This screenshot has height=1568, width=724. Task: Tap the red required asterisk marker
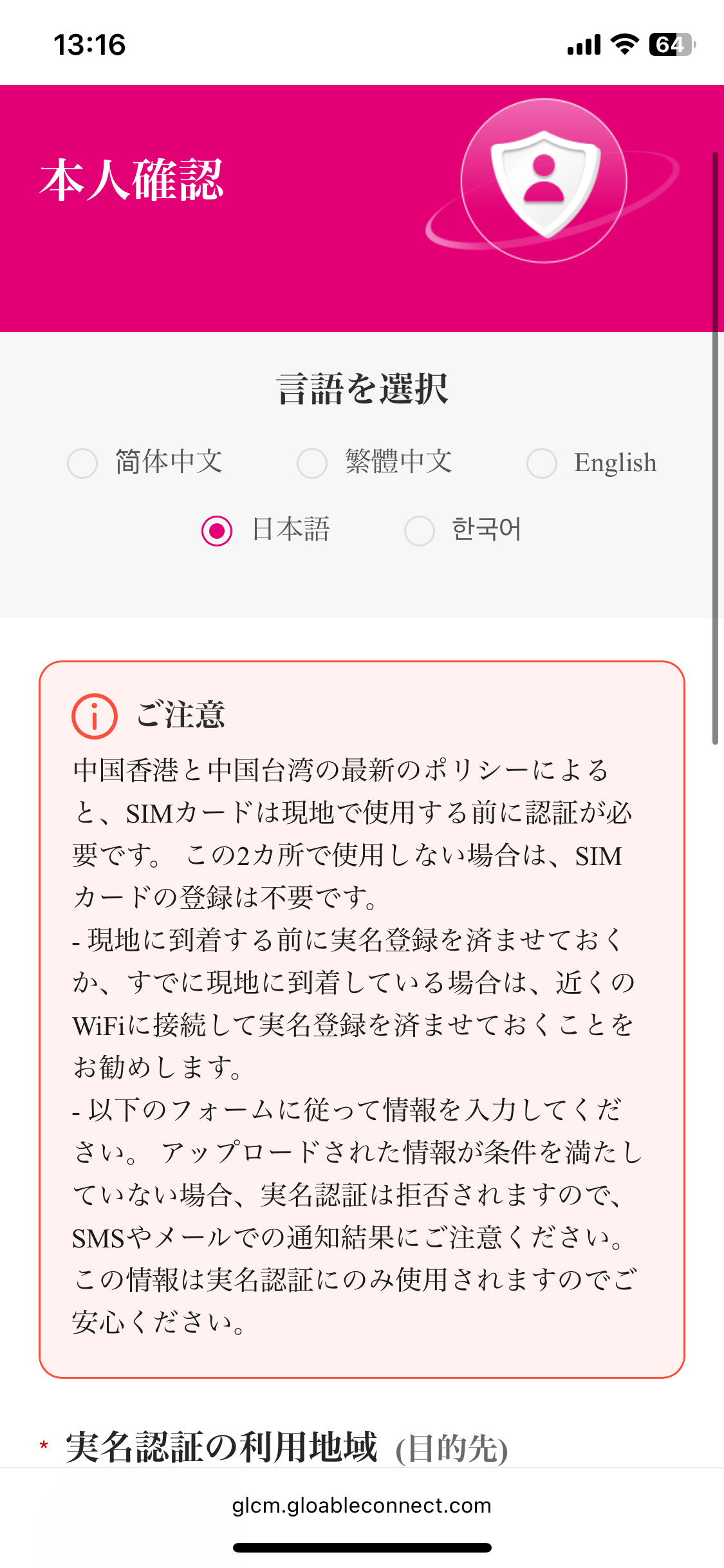[x=44, y=1445]
